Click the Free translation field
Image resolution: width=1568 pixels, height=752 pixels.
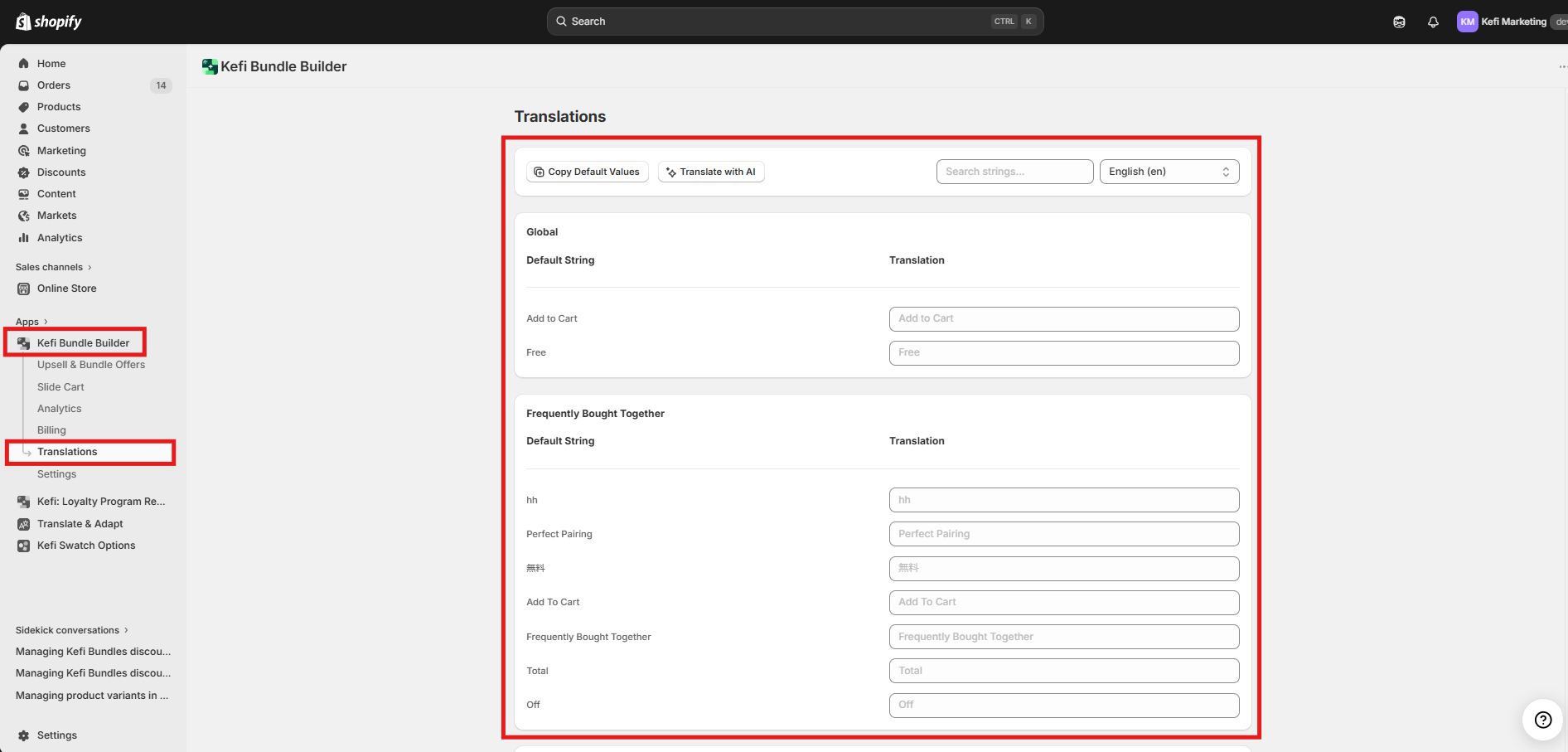click(1064, 352)
